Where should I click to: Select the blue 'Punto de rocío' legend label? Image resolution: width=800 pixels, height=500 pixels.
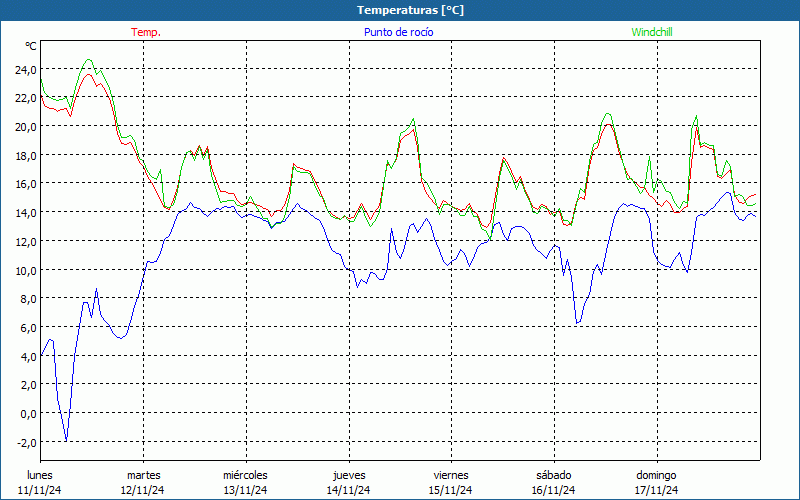[398, 32]
